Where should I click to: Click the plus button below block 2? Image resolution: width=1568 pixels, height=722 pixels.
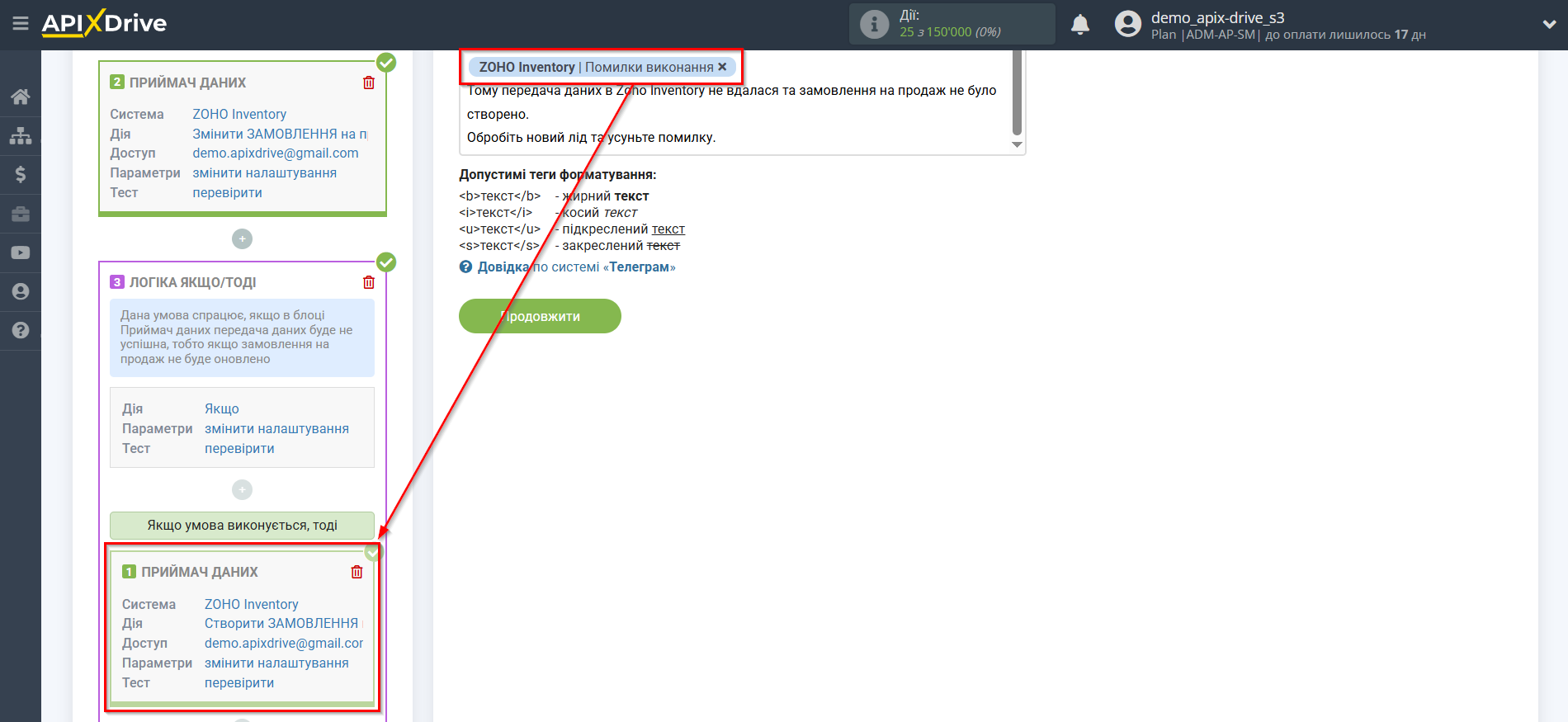242,238
